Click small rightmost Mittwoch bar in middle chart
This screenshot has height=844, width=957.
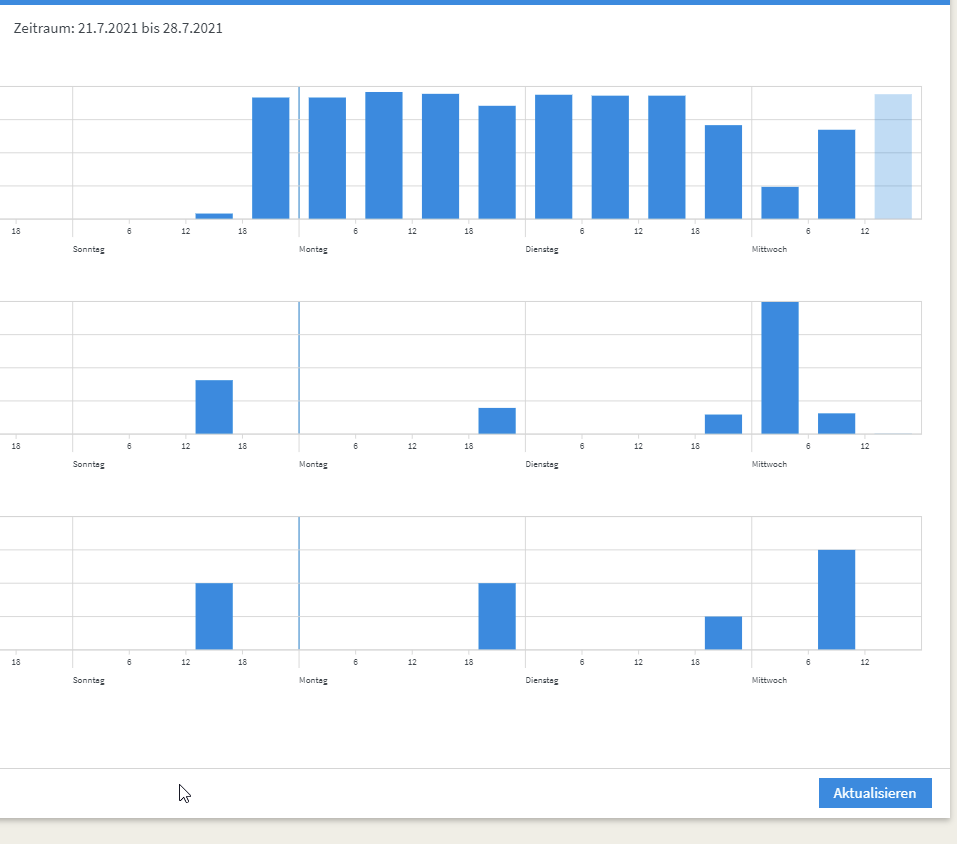click(x=836, y=424)
